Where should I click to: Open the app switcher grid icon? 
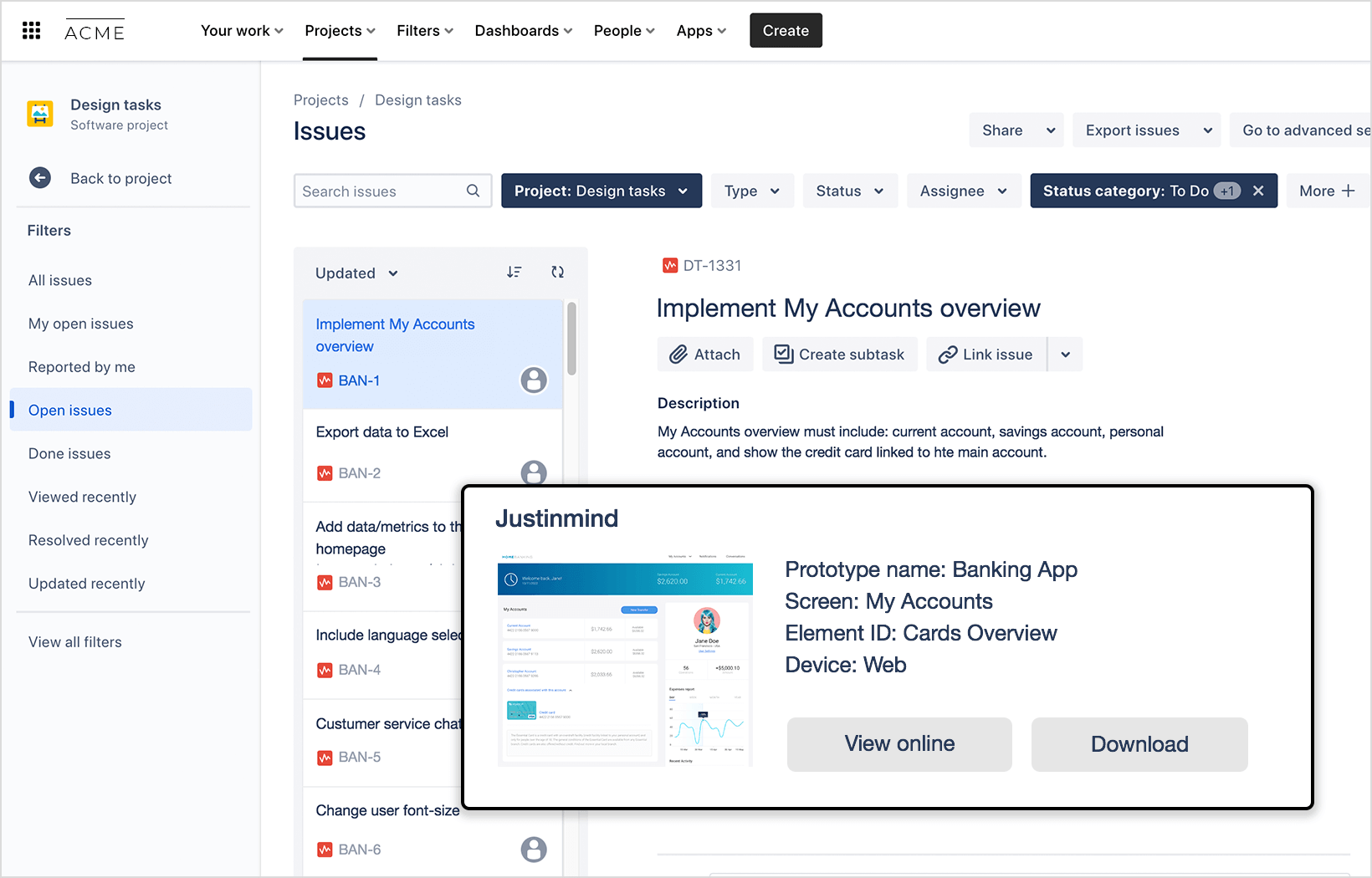click(x=32, y=31)
